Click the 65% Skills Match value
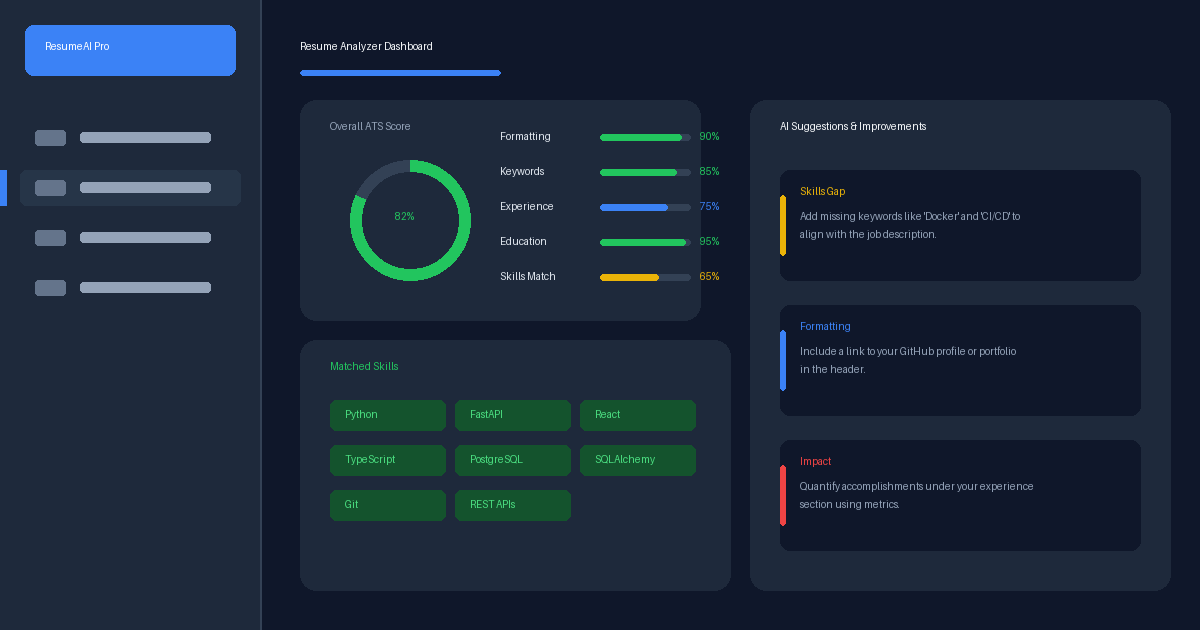1200x630 pixels. point(709,277)
